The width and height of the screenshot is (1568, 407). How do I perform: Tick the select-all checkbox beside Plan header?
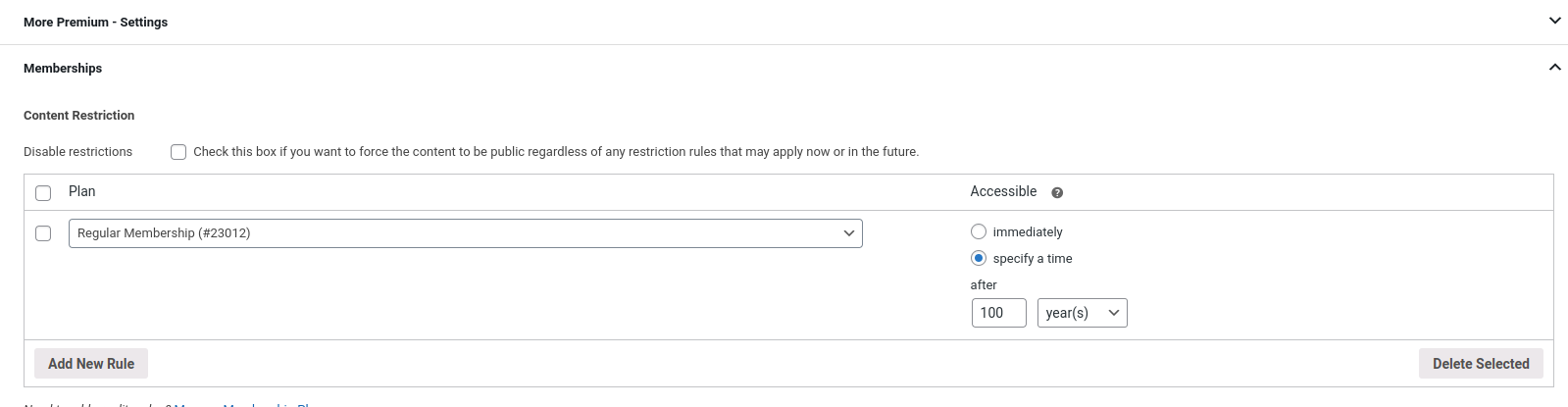tap(43, 193)
